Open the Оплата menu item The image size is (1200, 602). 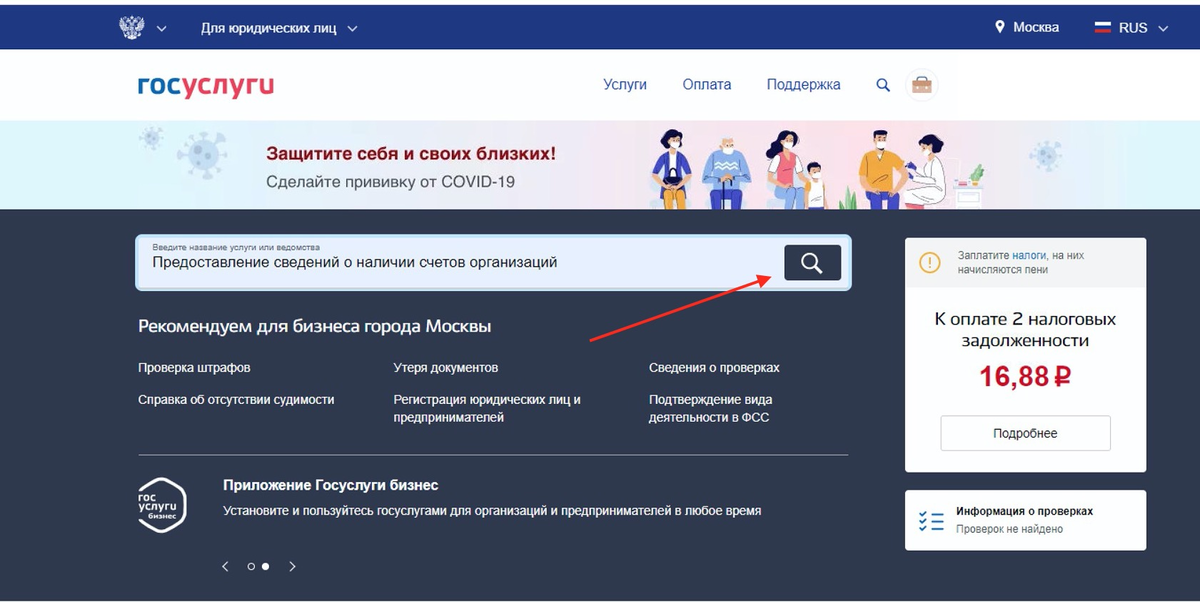pos(707,85)
